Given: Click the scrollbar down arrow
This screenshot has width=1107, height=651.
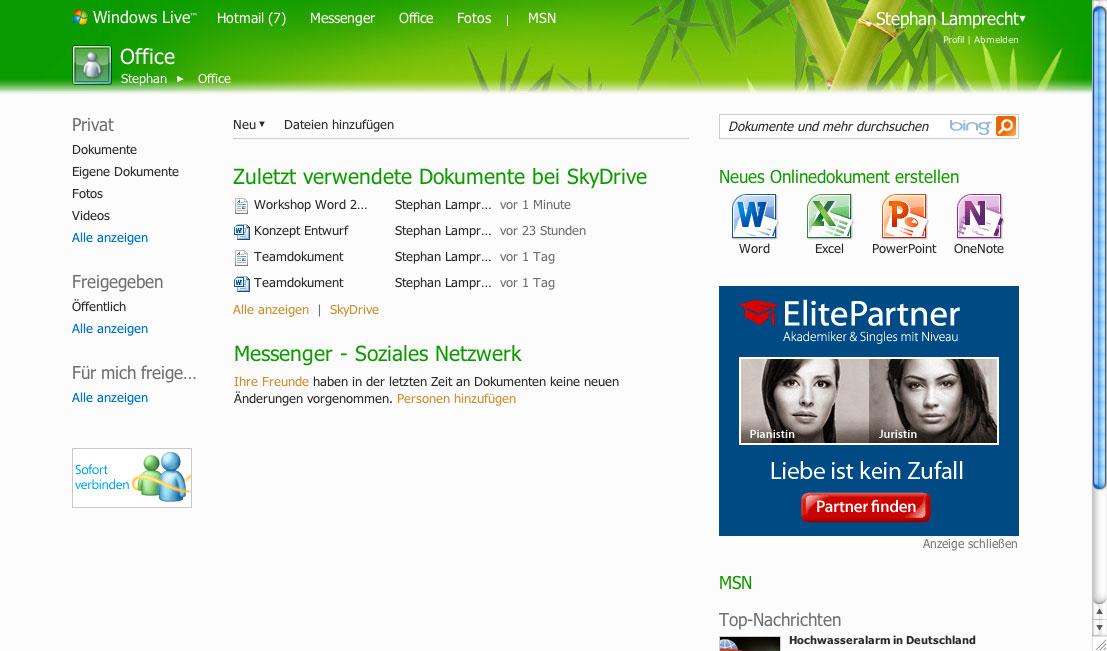Looking at the screenshot, I should [x=1099, y=627].
